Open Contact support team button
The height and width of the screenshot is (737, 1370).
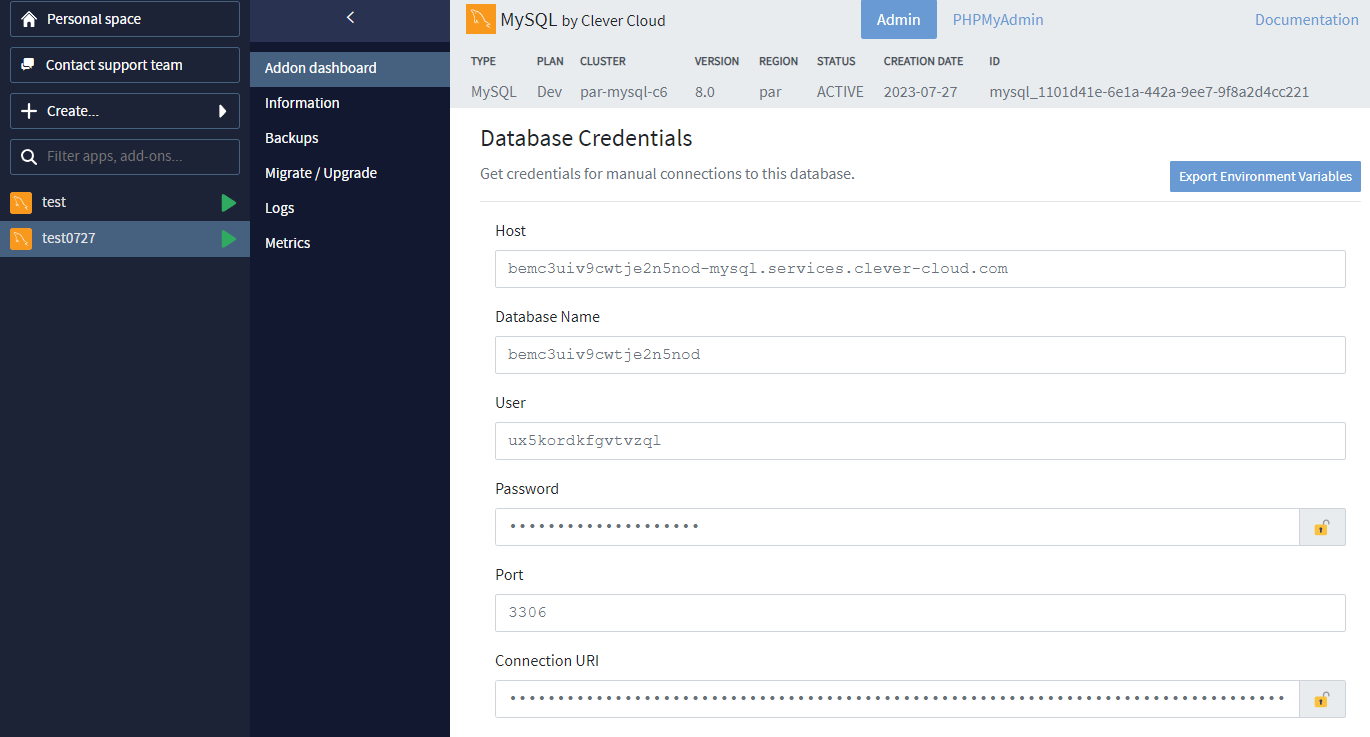click(x=125, y=65)
